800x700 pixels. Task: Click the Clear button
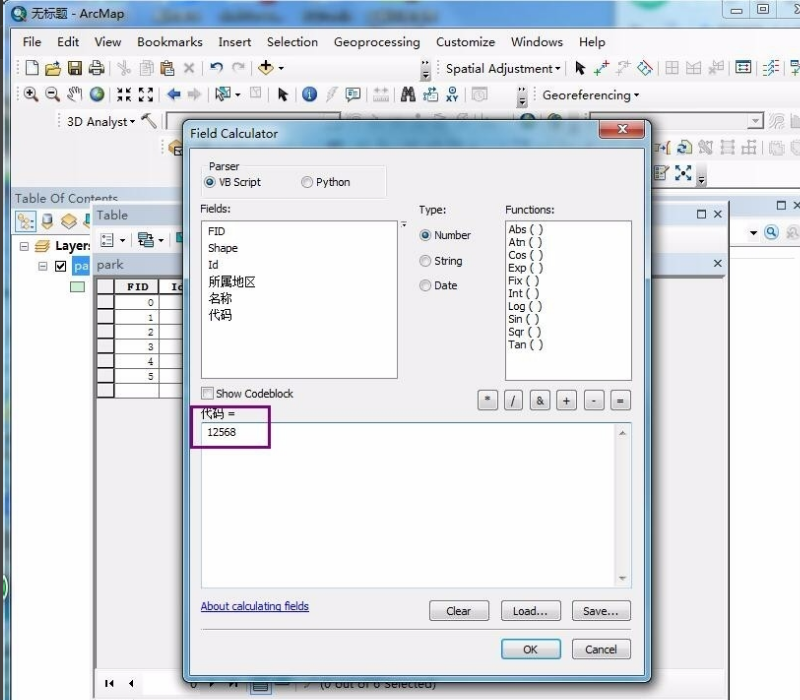coord(459,611)
